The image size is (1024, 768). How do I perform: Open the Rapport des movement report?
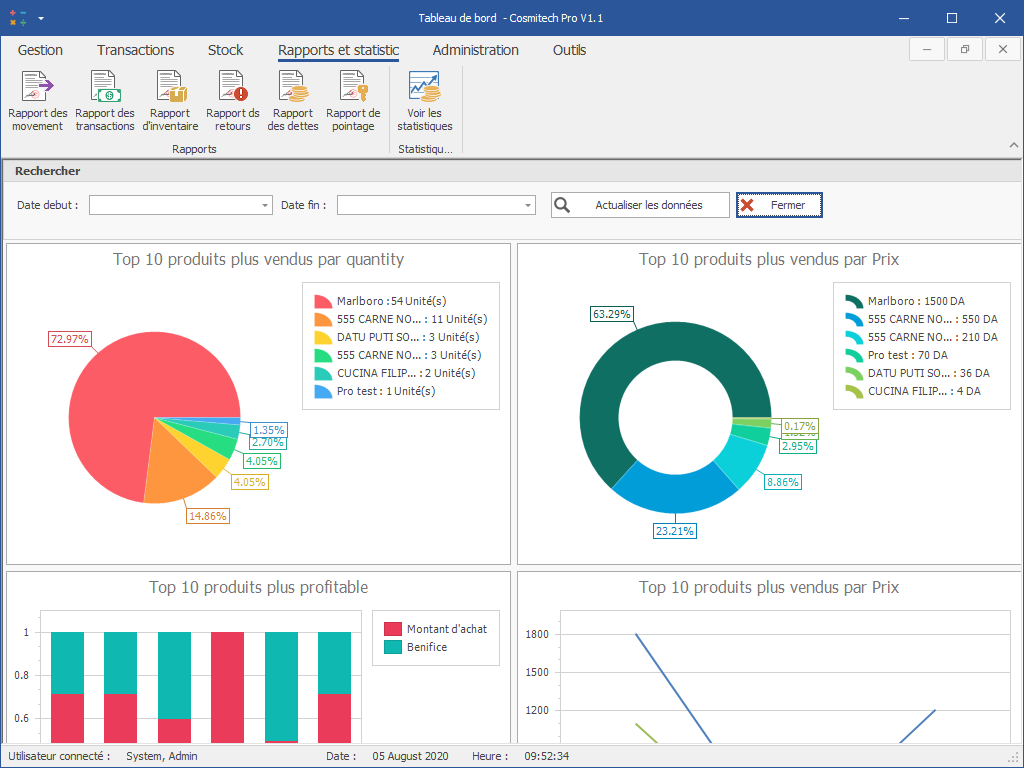point(37,101)
